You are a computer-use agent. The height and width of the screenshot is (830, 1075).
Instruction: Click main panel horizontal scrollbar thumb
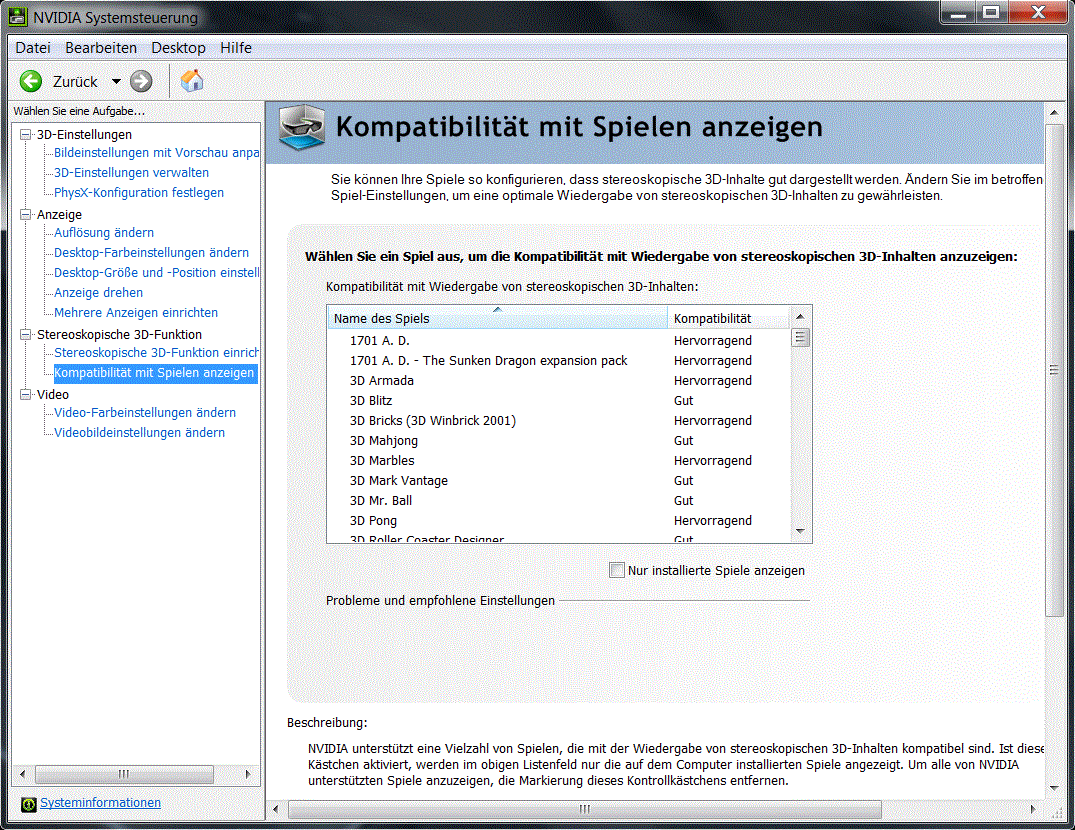(584, 809)
